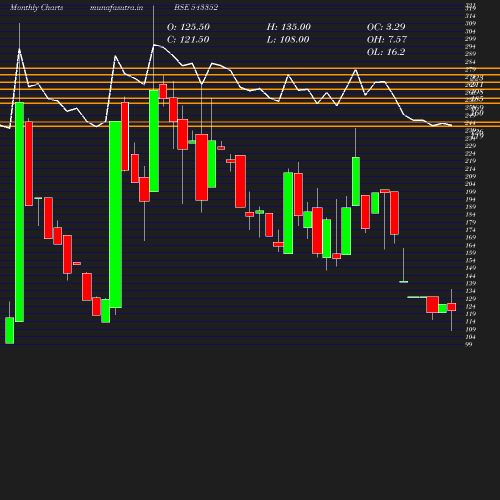The image size is (500, 500).
Task: Click the 199 price axis label
Action: (470, 192)
